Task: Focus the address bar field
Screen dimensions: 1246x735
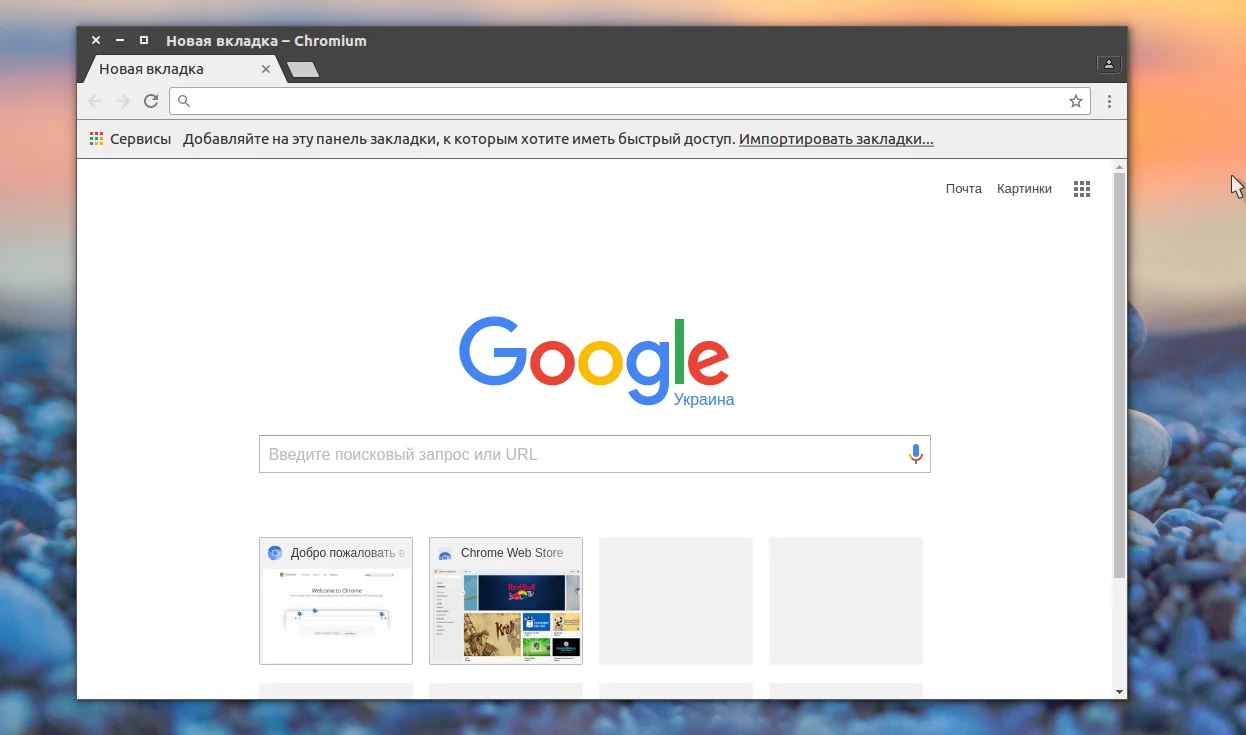Action: point(628,101)
